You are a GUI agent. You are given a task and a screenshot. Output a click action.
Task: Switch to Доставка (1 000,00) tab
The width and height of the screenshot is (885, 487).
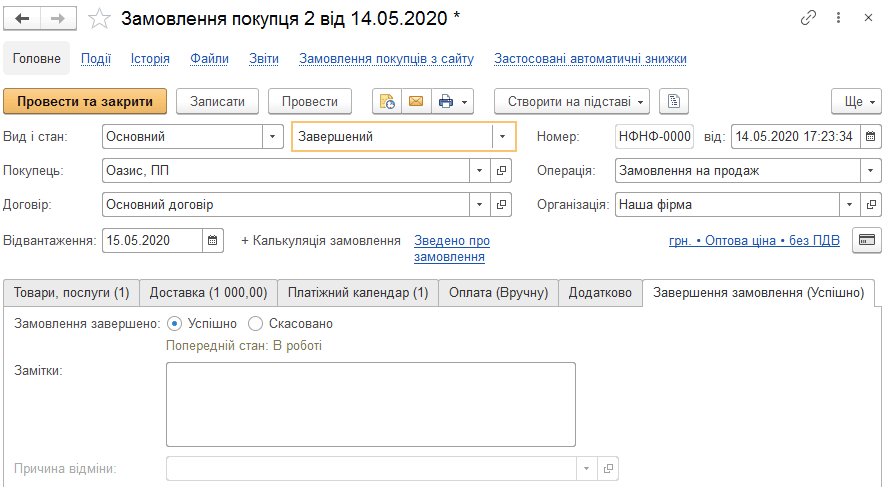coord(208,293)
